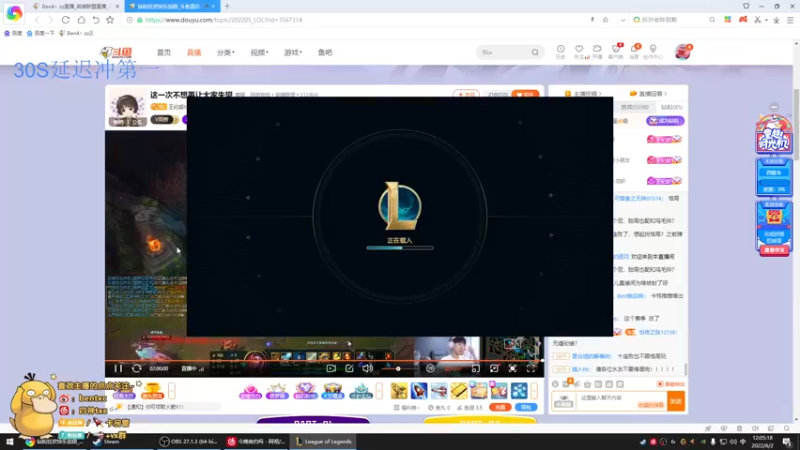Image resolution: width=800 pixels, height=450 pixels.
Task: Open the 直播回看 replay link
Action: [648, 94]
